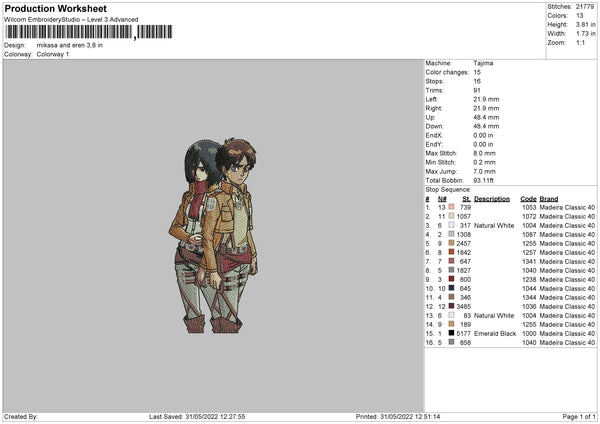Pick the white swatch in stop row 3
The image size is (600, 424).
452,225
